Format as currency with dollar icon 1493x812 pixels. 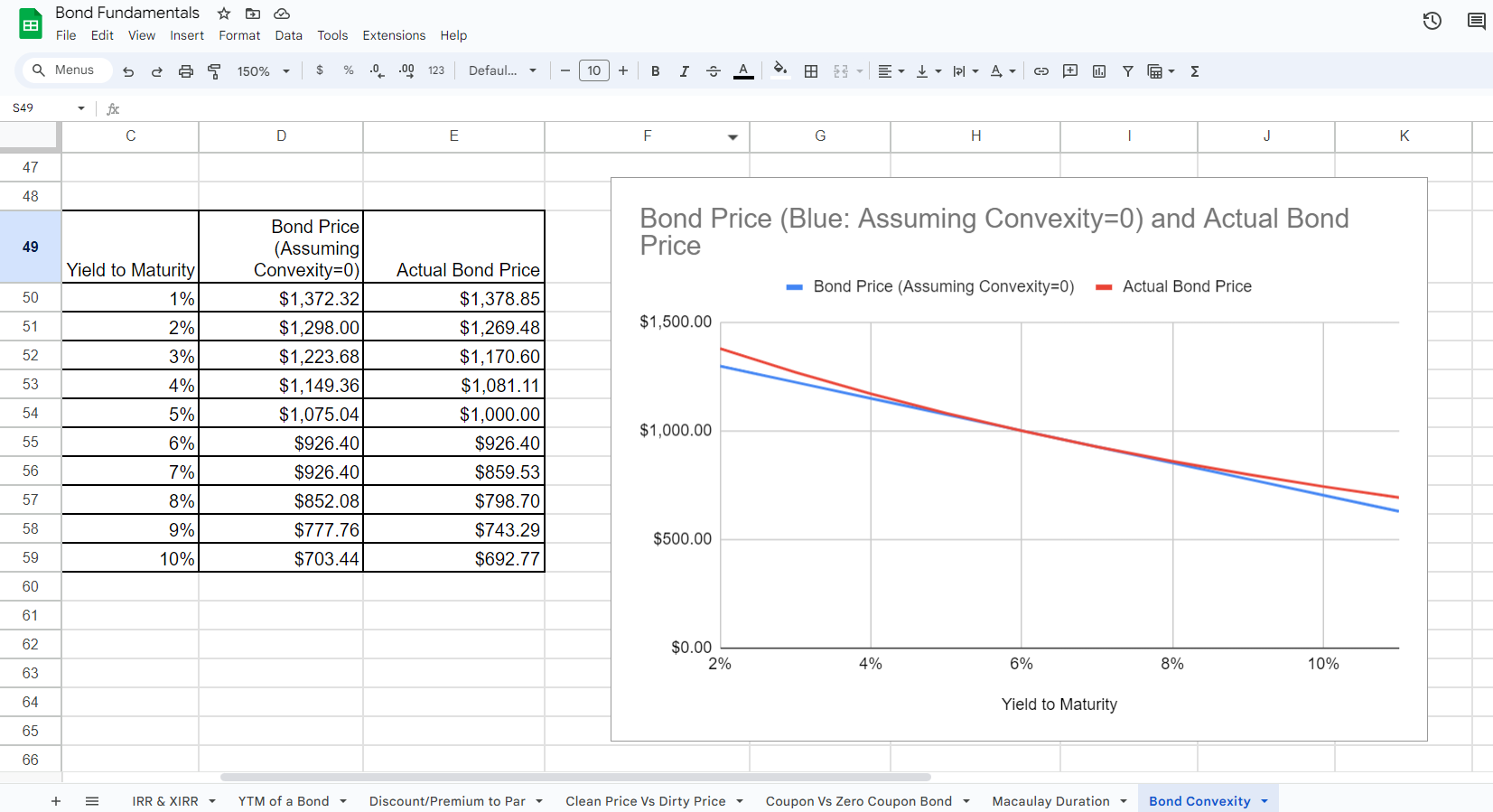[320, 70]
